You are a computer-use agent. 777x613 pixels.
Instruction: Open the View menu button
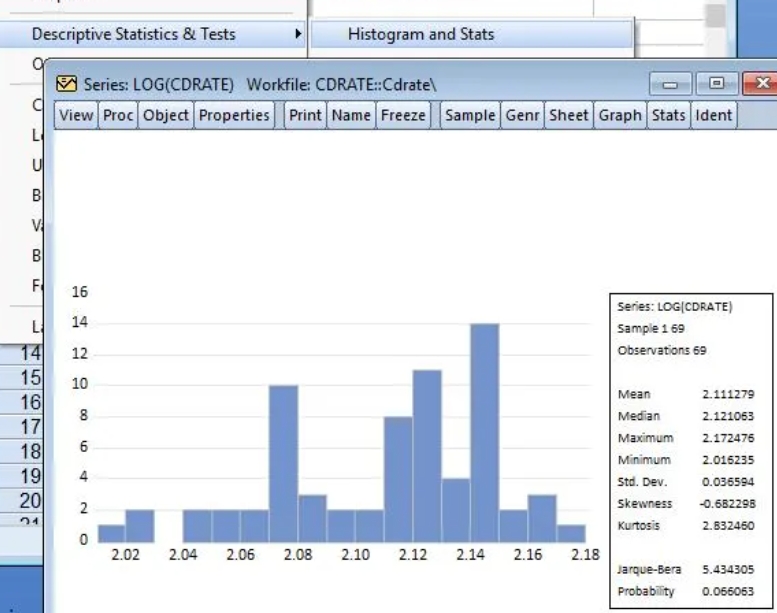click(76, 115)
